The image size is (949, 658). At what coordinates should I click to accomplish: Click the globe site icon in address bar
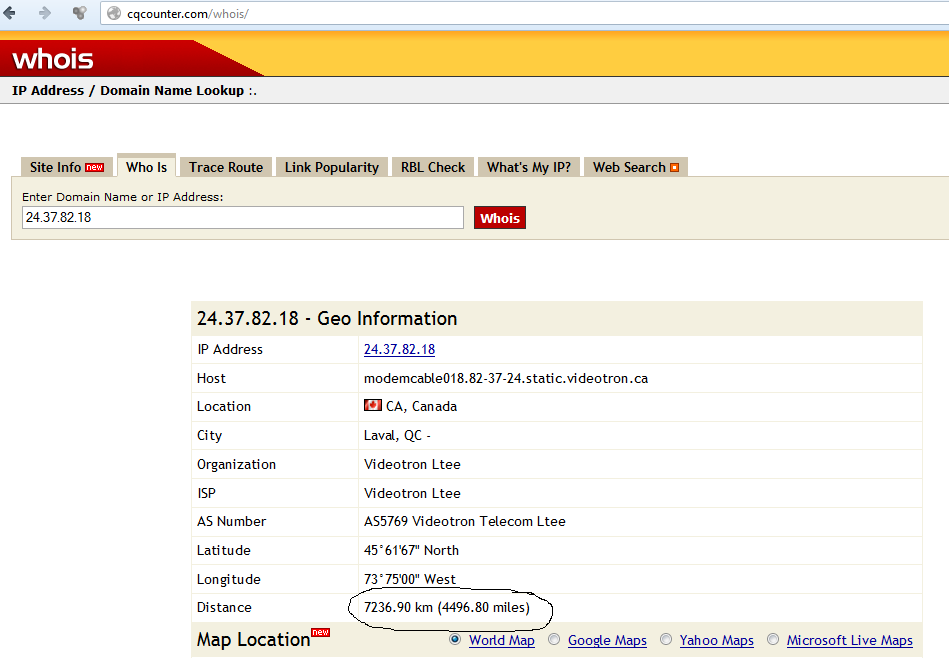tap(114, 13)
